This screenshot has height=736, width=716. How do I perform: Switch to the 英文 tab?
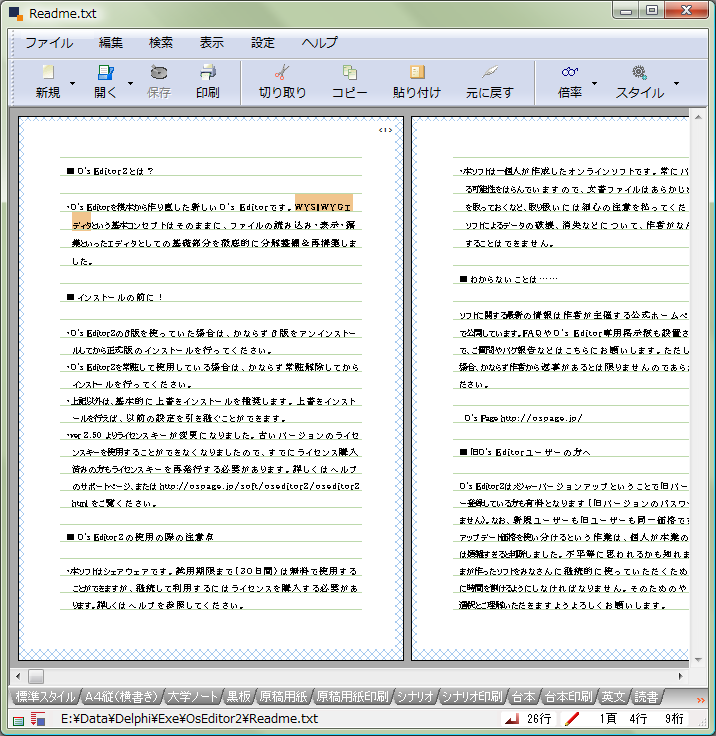pos(613,697)
